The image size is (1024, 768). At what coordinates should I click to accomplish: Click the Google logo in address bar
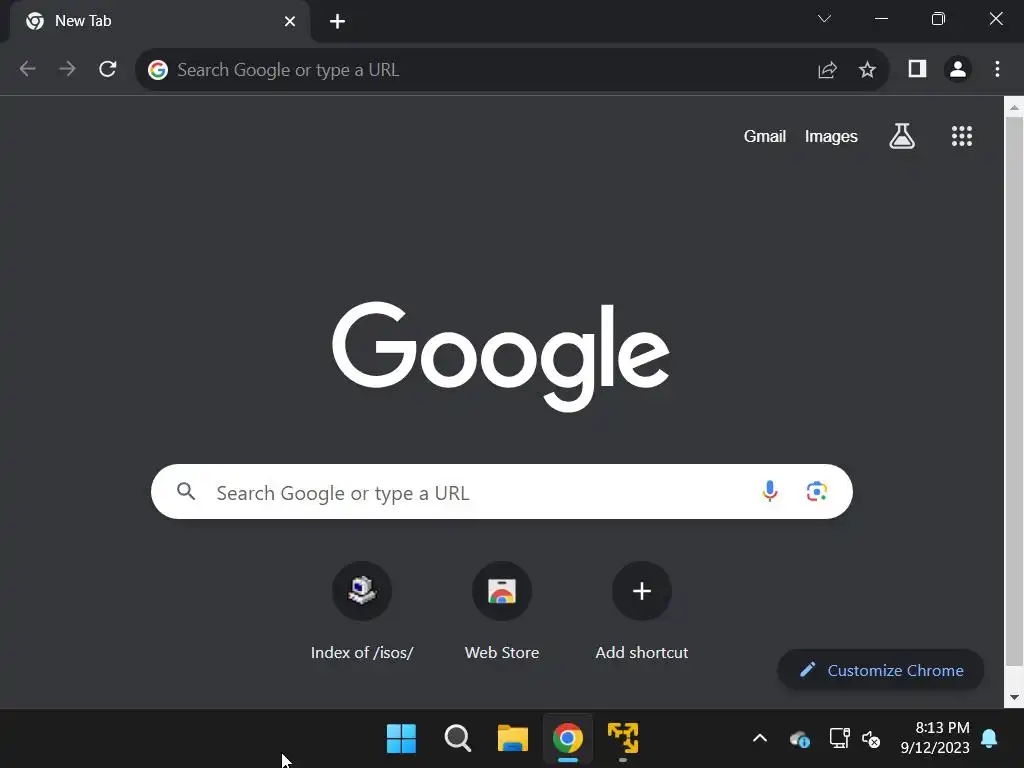tap(157, 69)
